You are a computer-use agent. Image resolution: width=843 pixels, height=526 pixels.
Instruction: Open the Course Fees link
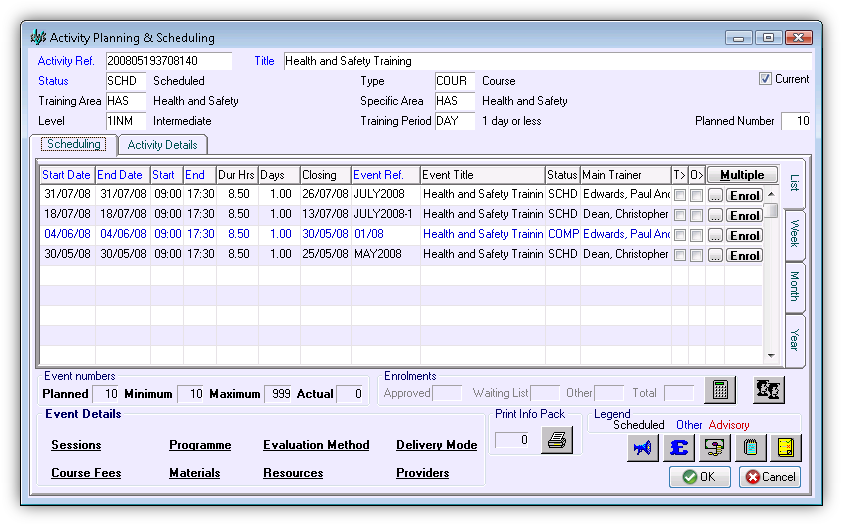pyautogui.click(x=86, y=473)
